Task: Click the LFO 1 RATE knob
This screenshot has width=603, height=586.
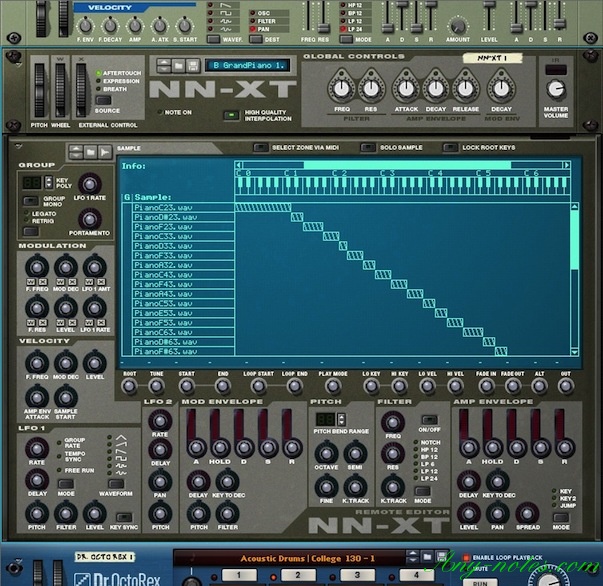Action: 37,448
